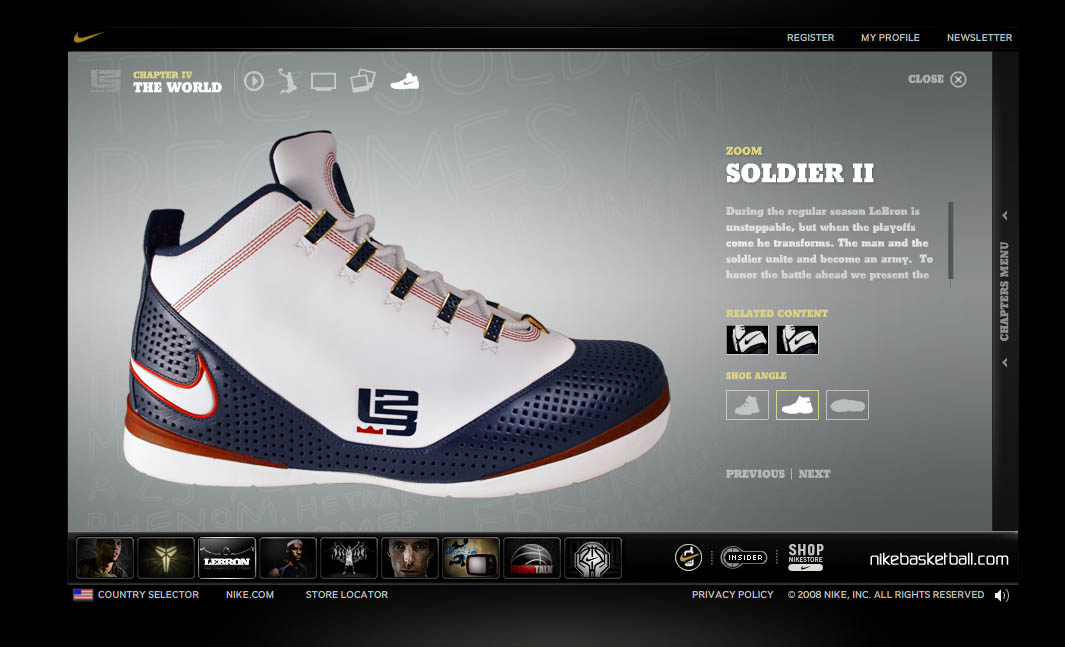
Task: Open Shop Nikestore
Action: [x=806, y=557]
